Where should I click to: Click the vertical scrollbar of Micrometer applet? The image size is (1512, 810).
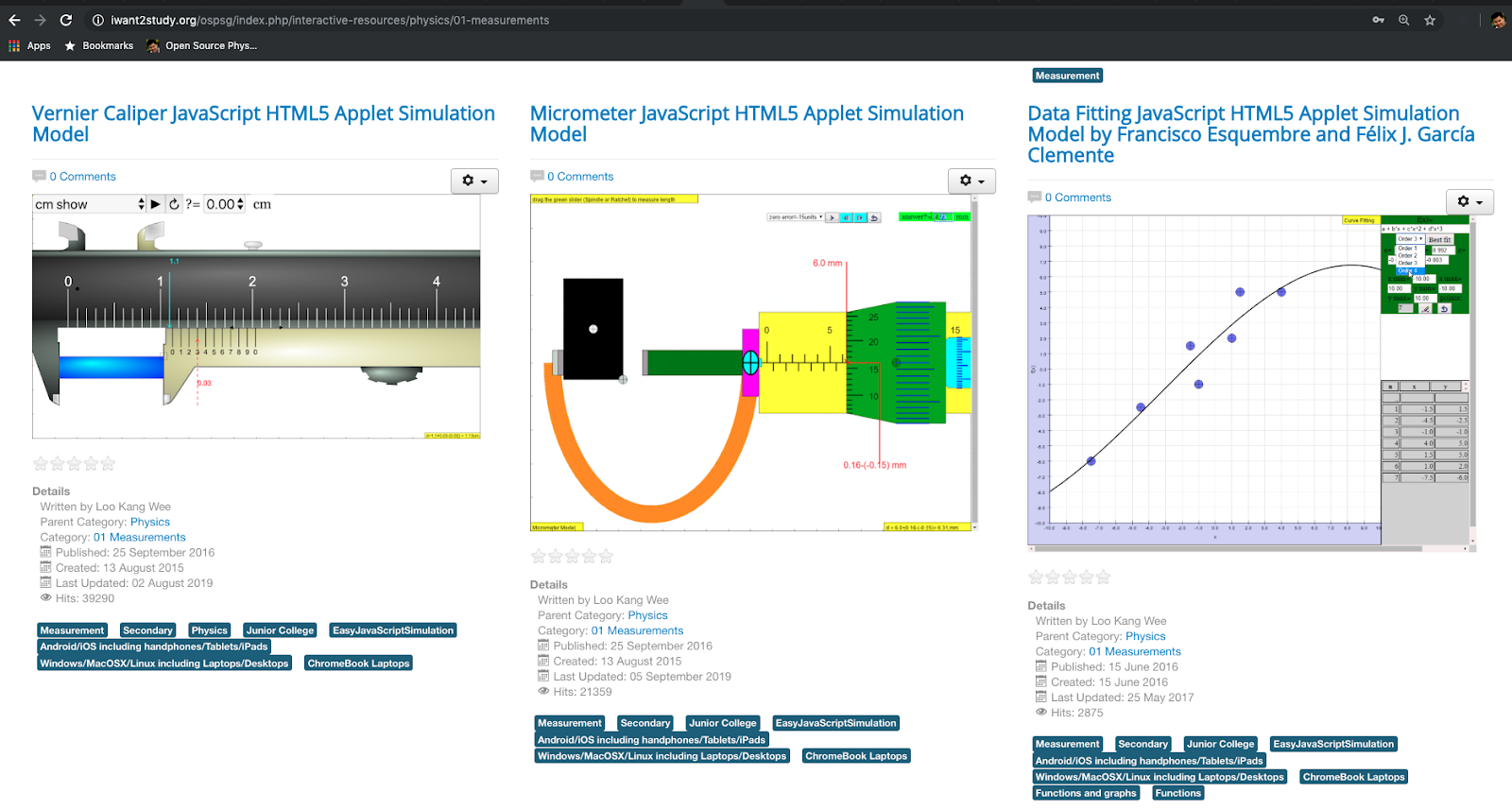point(974,363)
